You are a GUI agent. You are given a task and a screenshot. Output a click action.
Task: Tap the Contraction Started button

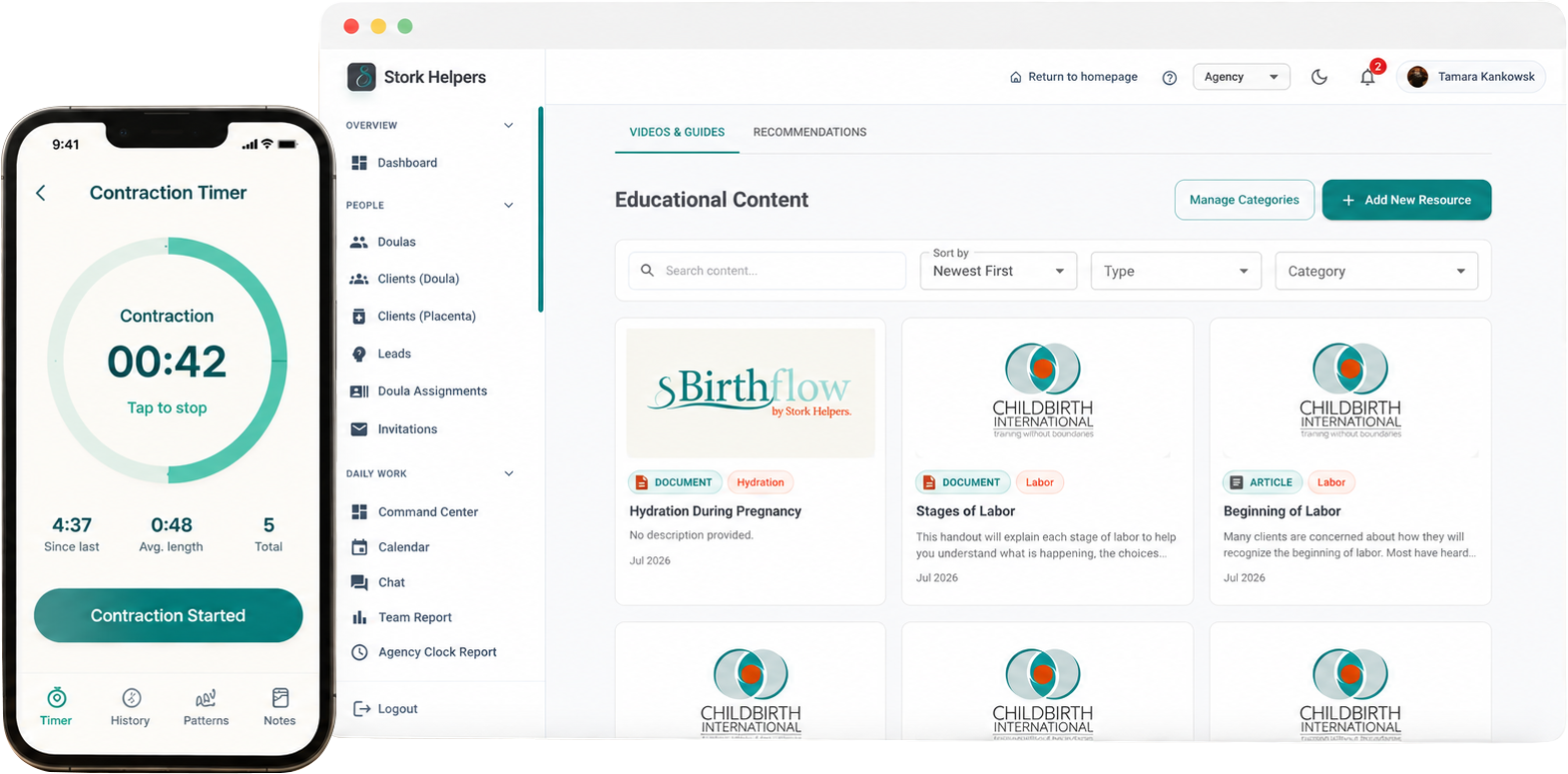pos(169,615)
